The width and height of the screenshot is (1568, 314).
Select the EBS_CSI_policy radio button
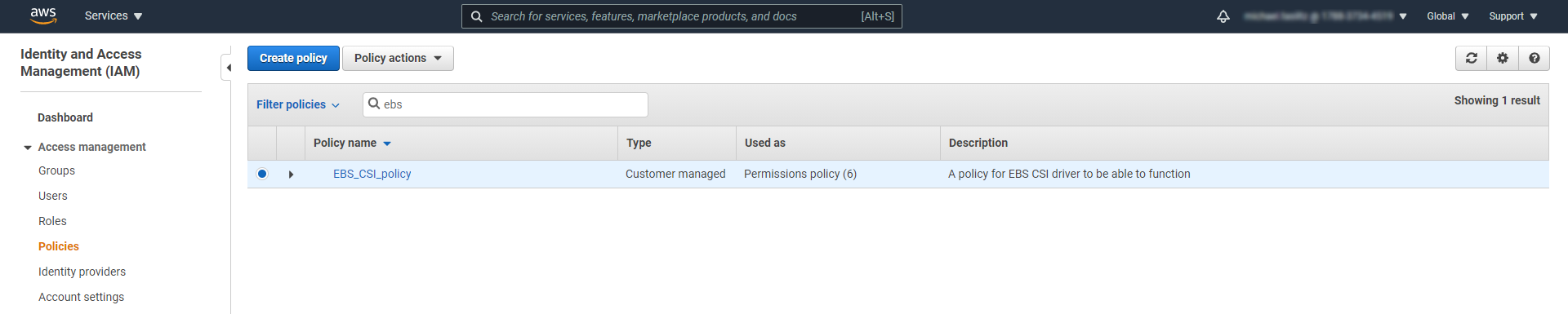261,174
